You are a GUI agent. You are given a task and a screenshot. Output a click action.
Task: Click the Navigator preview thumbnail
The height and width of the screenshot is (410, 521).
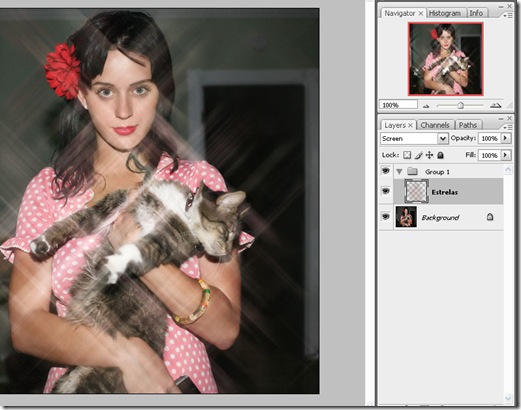[x=445, y=59]
